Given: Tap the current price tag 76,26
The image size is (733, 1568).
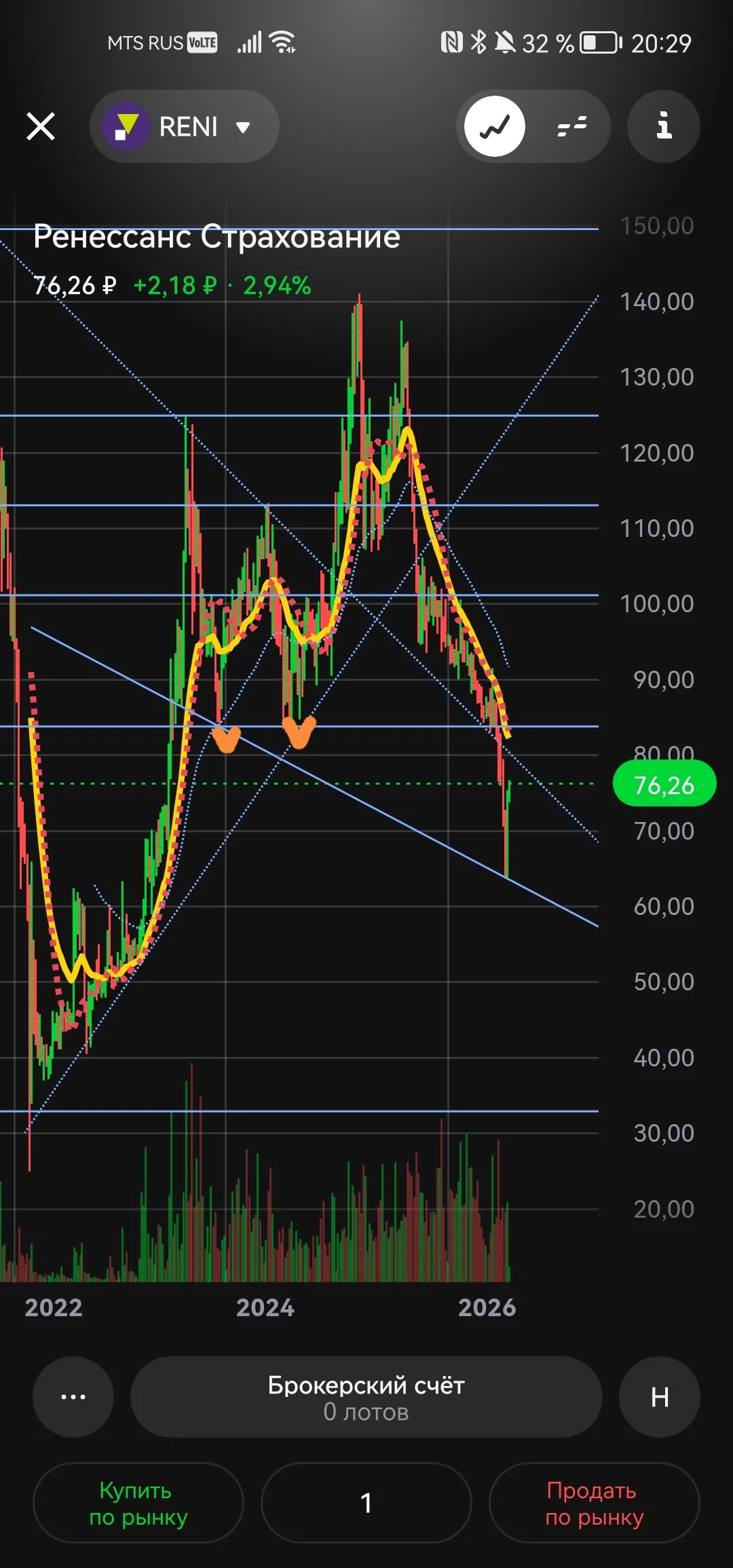Looking at the screenshot, I should (x=664, y=784).
